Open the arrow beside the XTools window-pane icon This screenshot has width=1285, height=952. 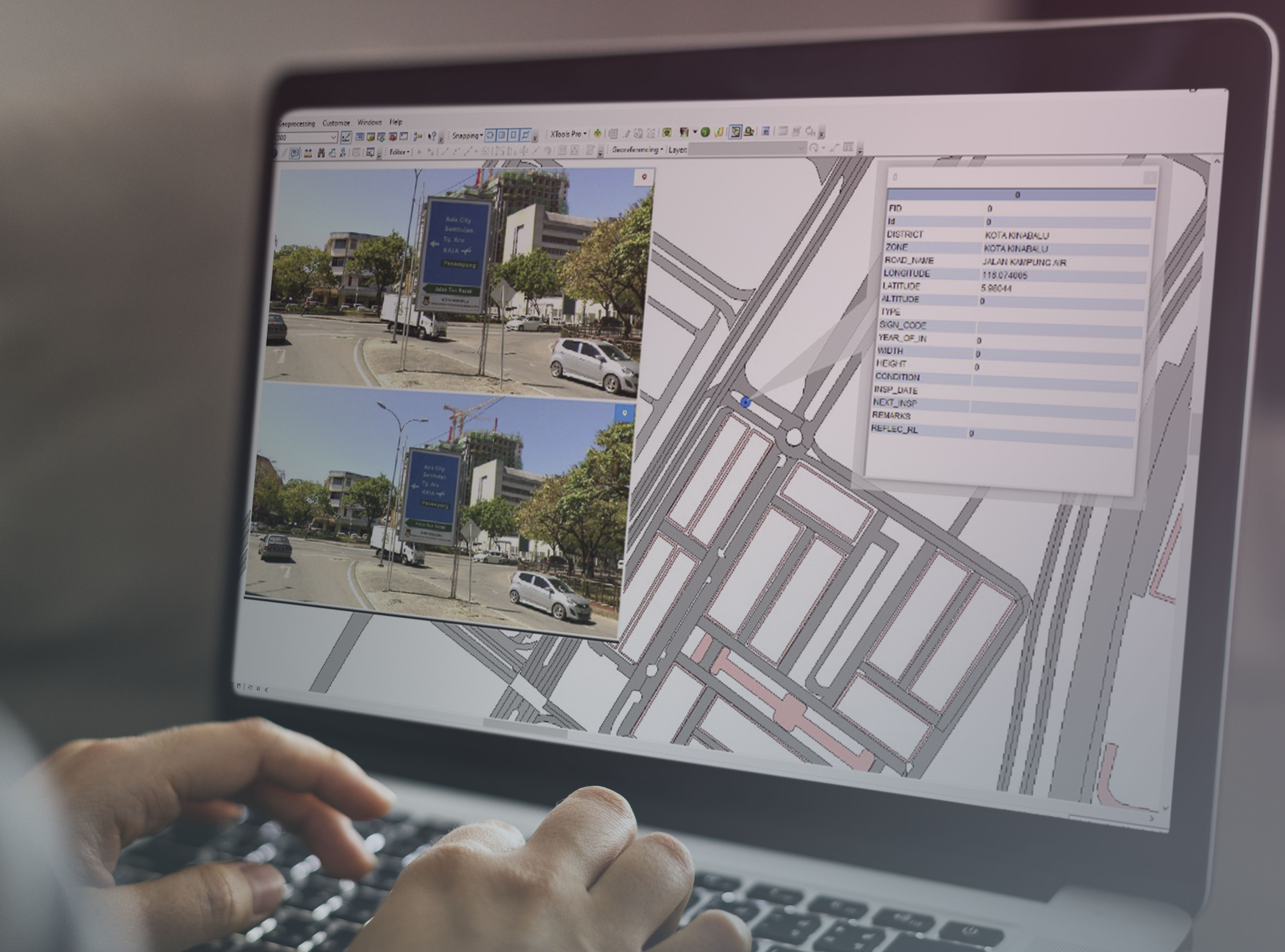(x=695, y=132)
